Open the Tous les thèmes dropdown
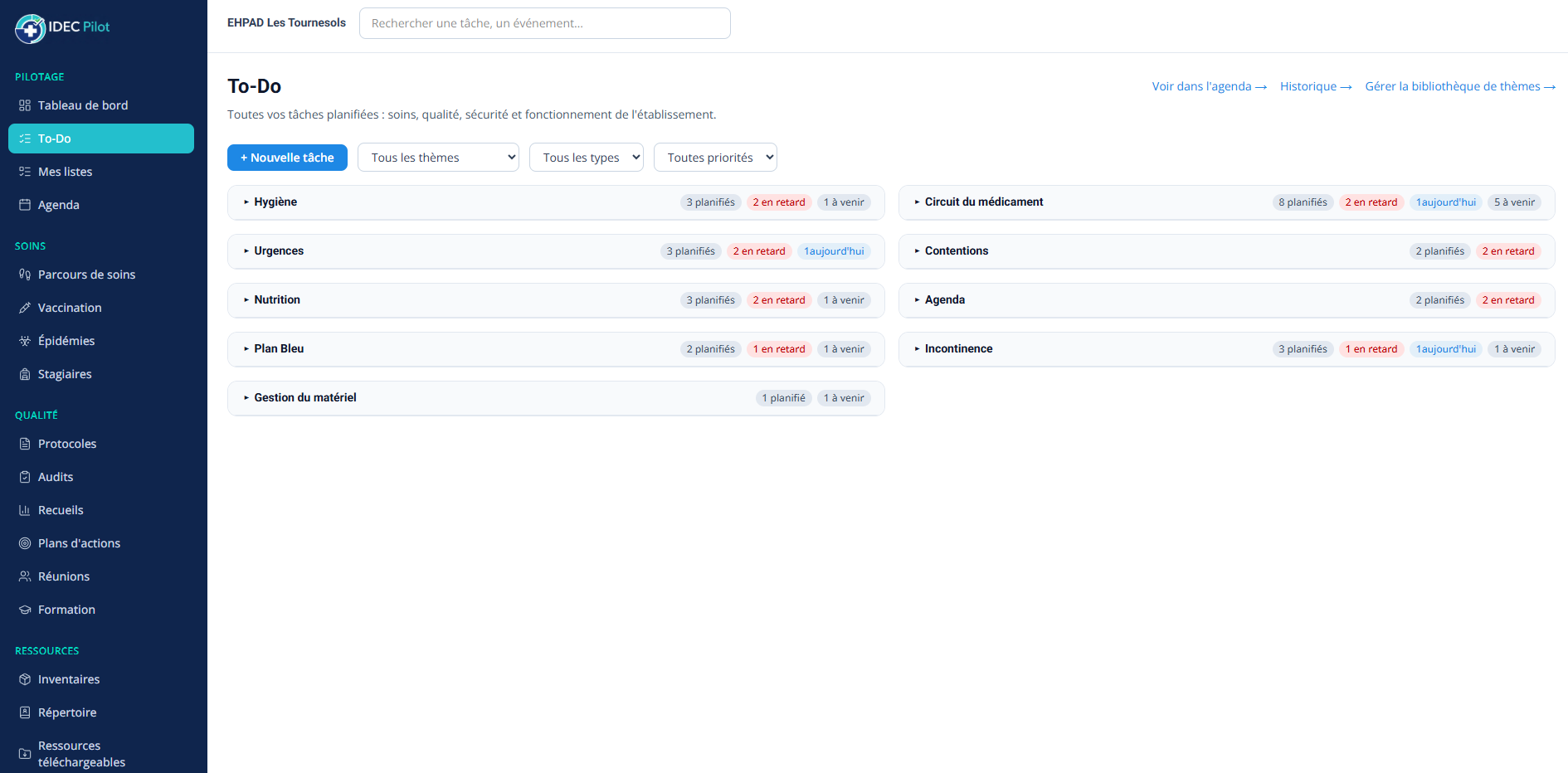 [438, 158]
